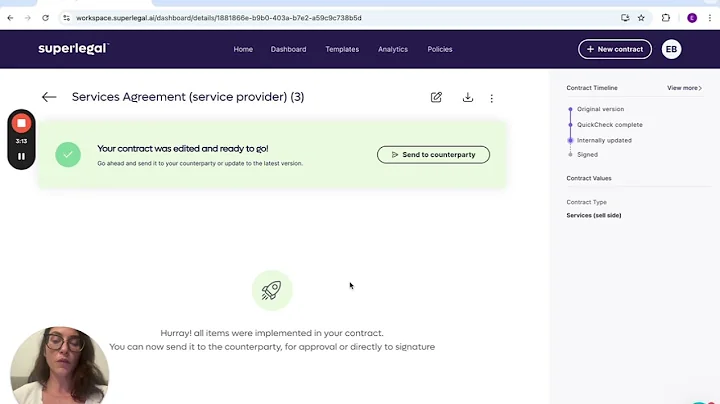This screenshot has width=720, height=404.
Task: Click the superlegal logo
Action: (73, 49)
